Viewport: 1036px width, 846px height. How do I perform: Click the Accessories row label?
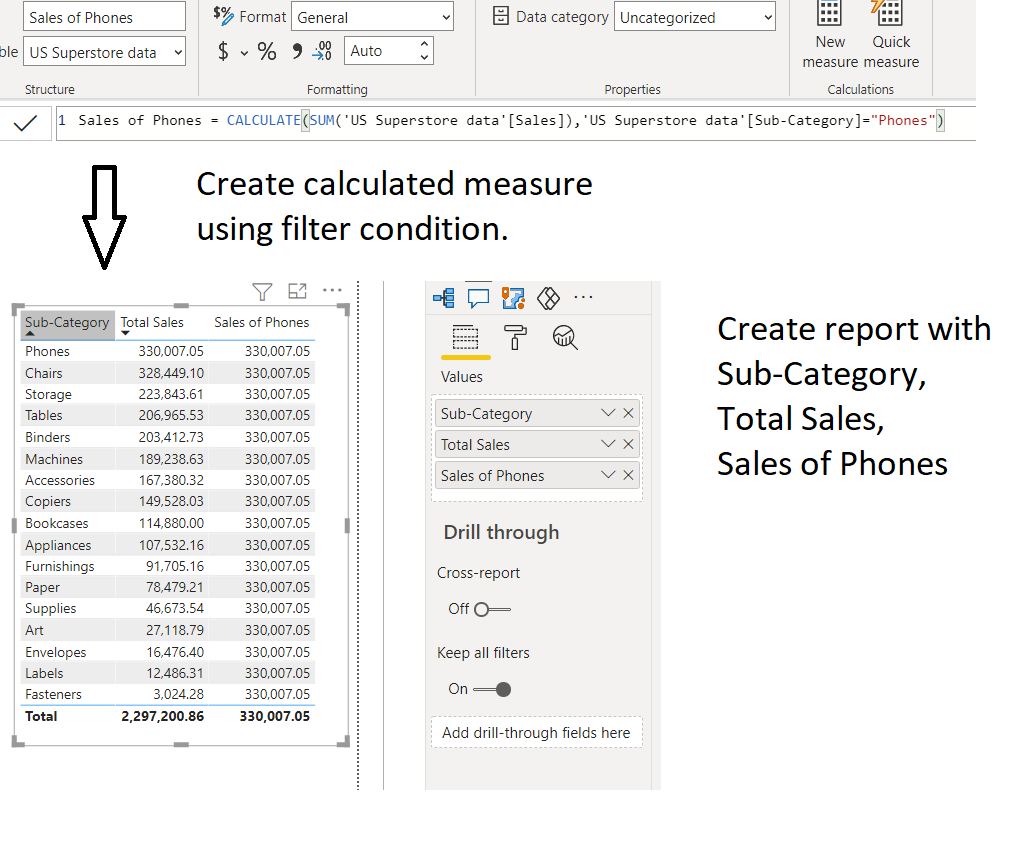(60, 480)
